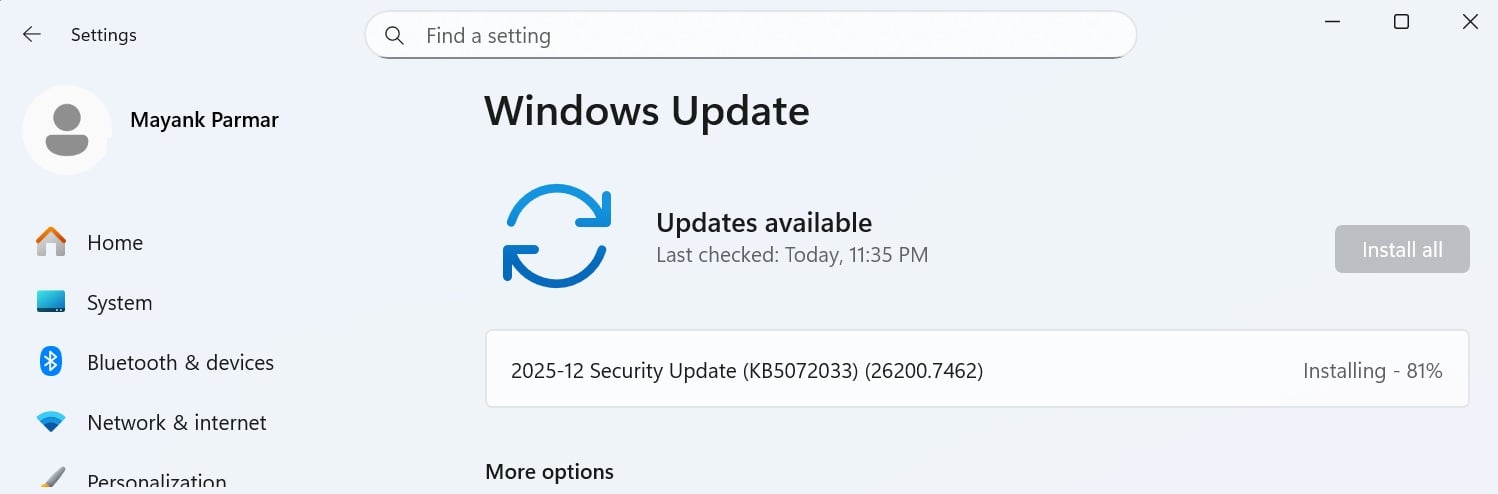This screenshot has height=494, width=1498.
Task: Click the Home house icon in the sidebar
Action: pos(51,242)
